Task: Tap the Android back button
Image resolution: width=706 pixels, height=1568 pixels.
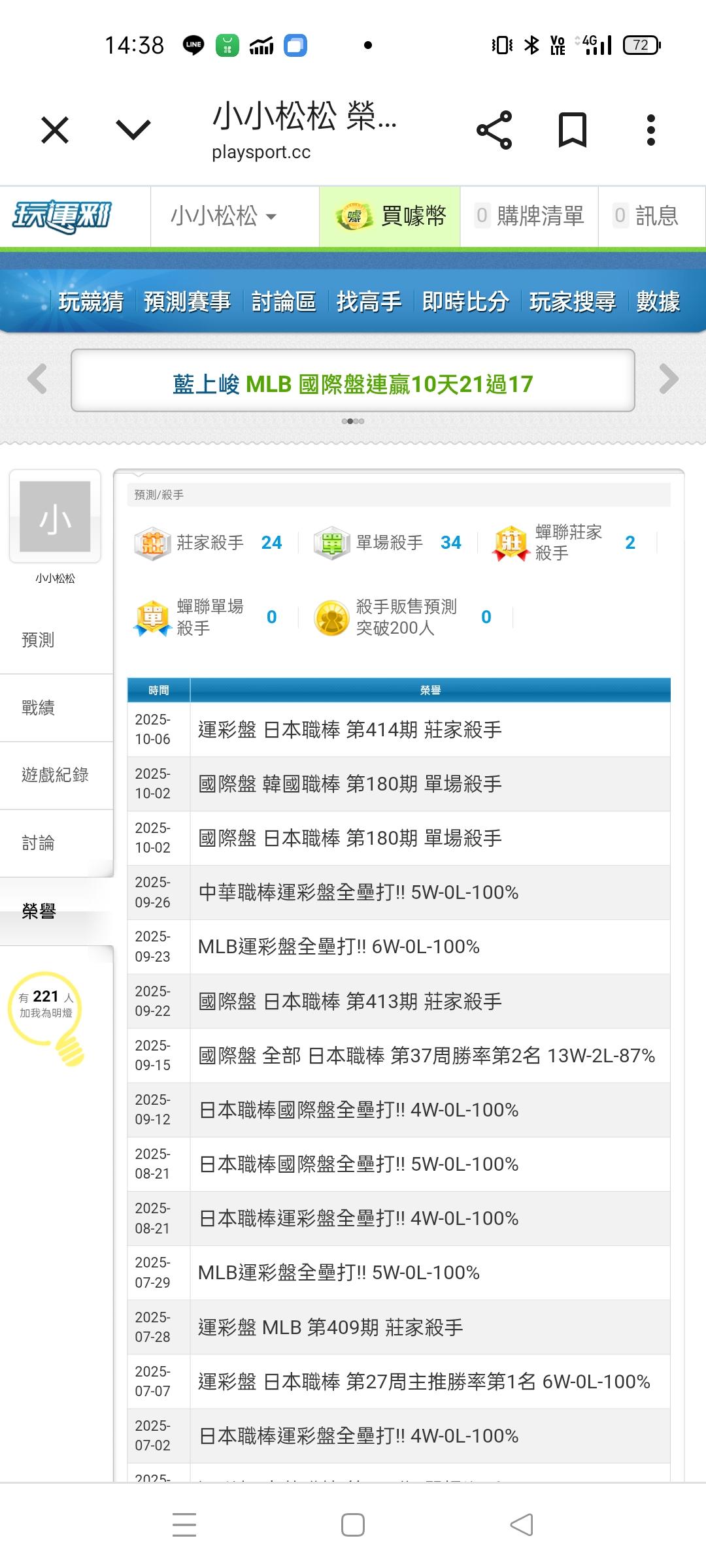Action: tap(522, 1524)
